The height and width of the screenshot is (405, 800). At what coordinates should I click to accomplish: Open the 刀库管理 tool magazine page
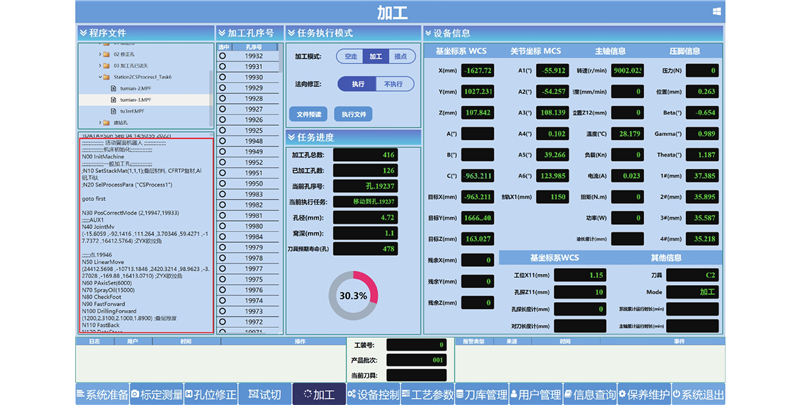pyautogui.click(x=481, y=395)
